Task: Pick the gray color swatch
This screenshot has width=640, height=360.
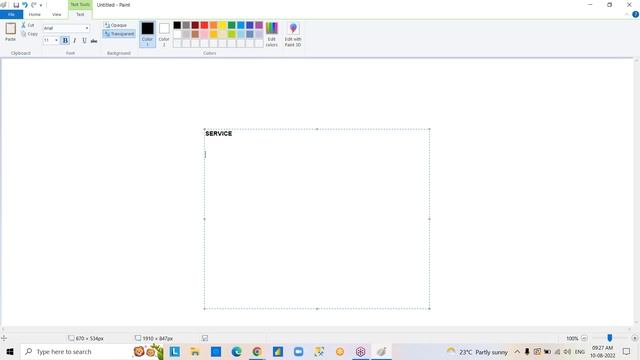Action: click(186, 25)
